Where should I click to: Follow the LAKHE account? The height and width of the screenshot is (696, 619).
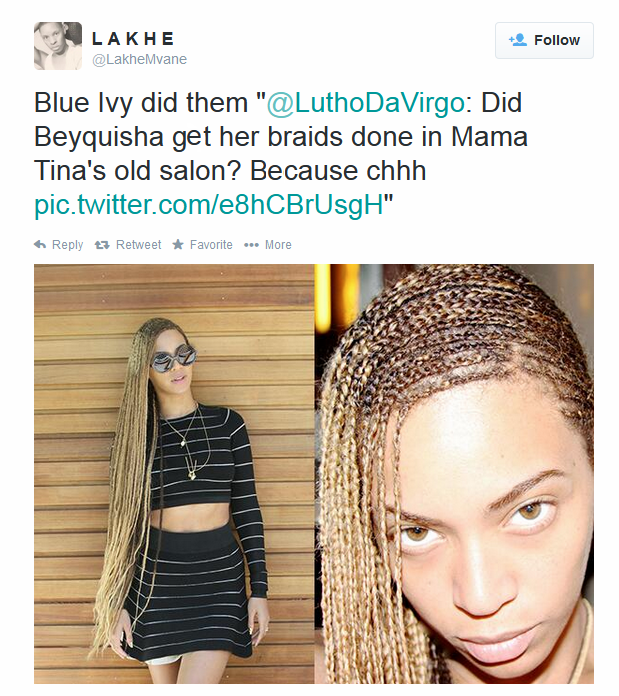tap(544, 40)
